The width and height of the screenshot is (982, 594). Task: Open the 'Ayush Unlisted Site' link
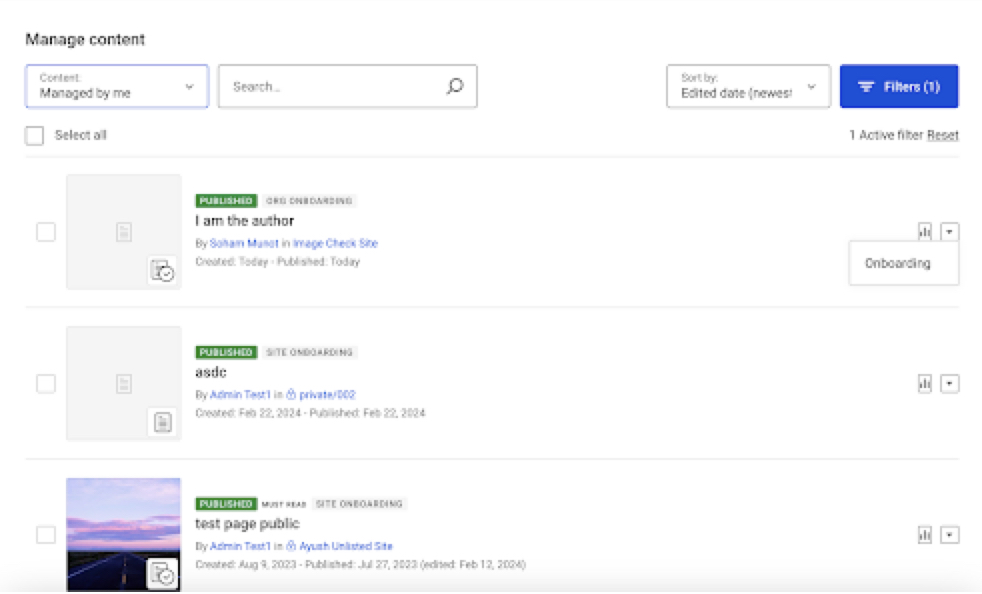[x=349, y=545]
